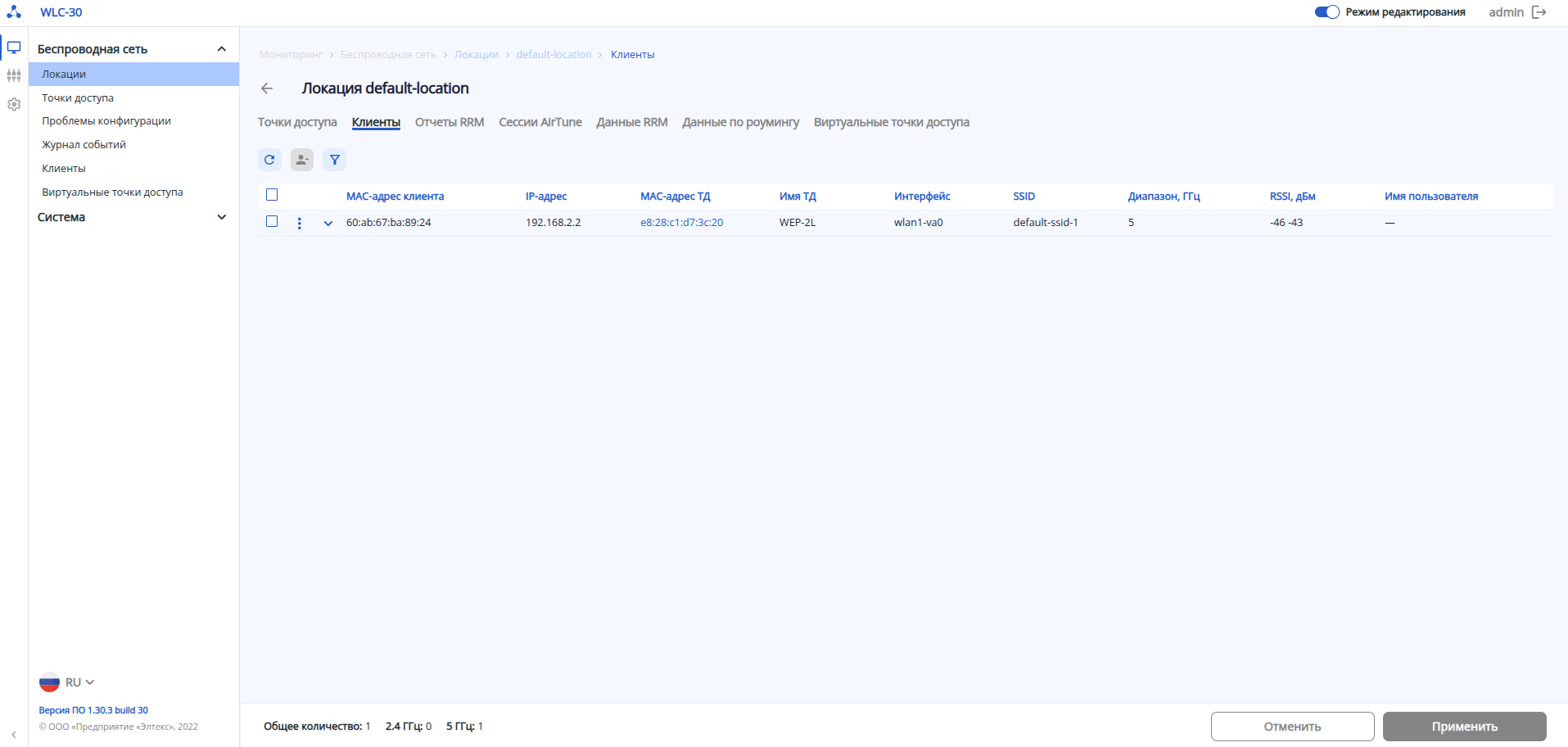Screen dimensions: 1568x747
Task: Check the select-all checkbox in table header
Action: pos(272,195)
